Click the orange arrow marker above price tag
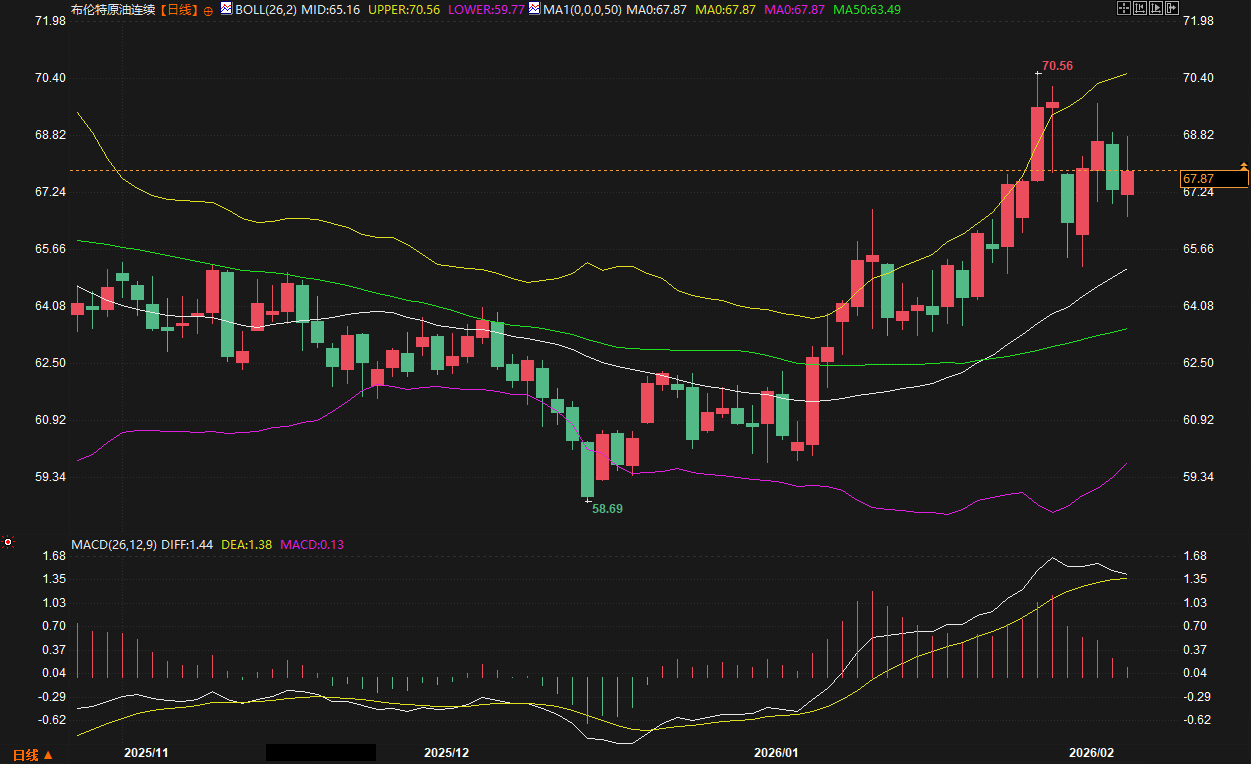 coord(1244,165)
